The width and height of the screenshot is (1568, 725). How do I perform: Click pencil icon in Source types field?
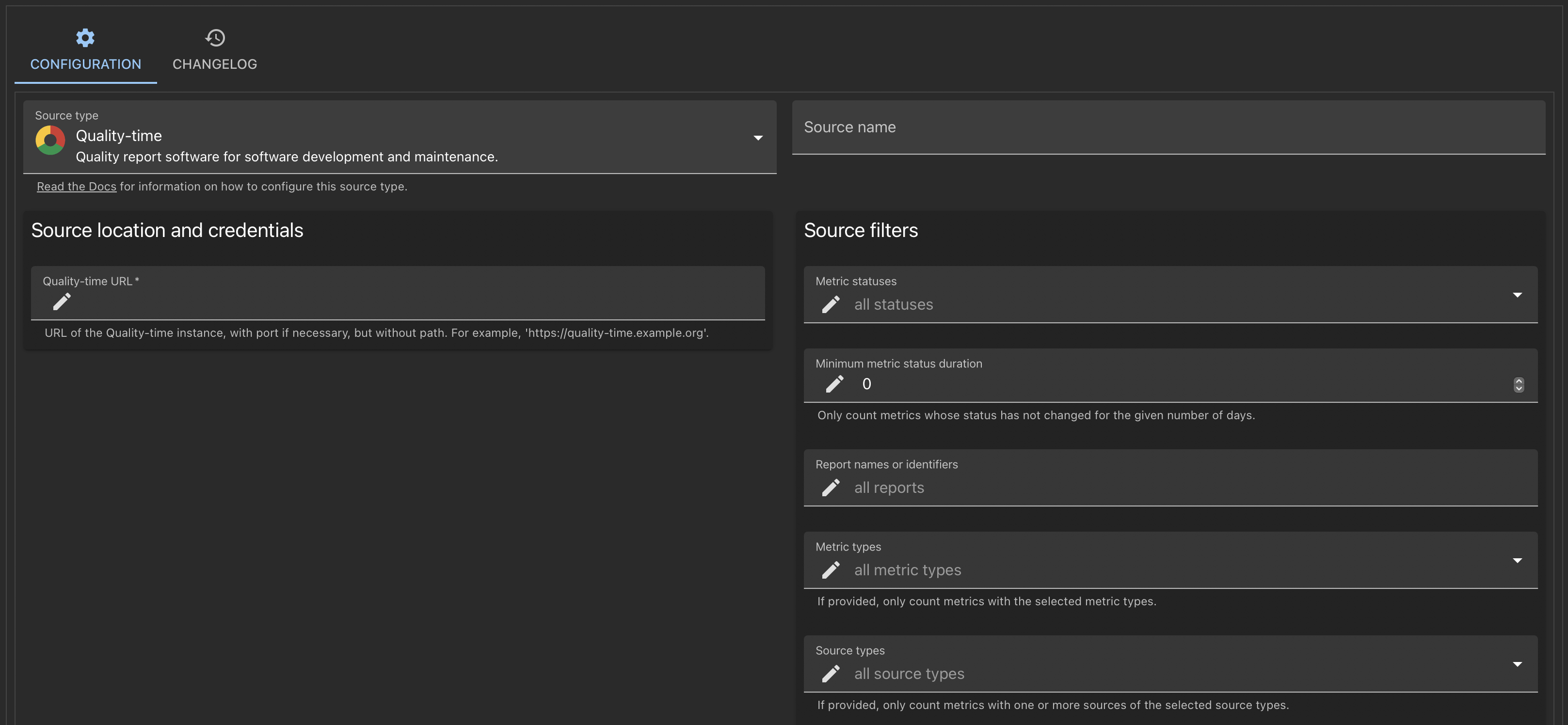(x=831, y=673)
